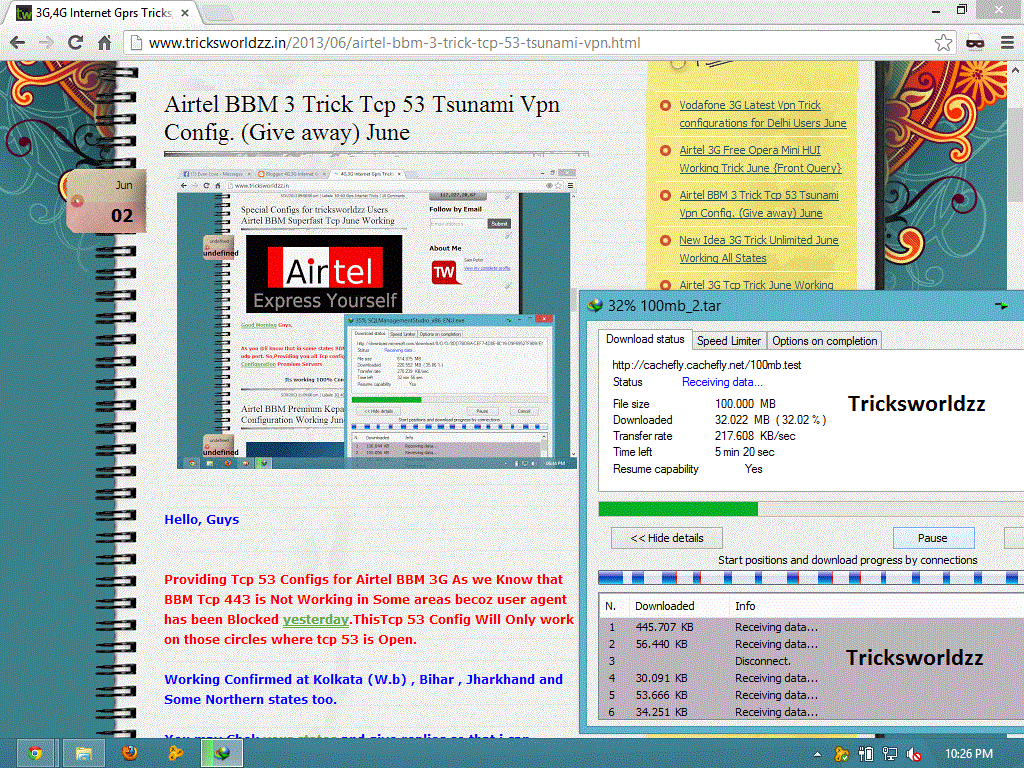Click the Jun 02 date badge
This screenshot has width=1024, height=768.
(x=106, y=201)
